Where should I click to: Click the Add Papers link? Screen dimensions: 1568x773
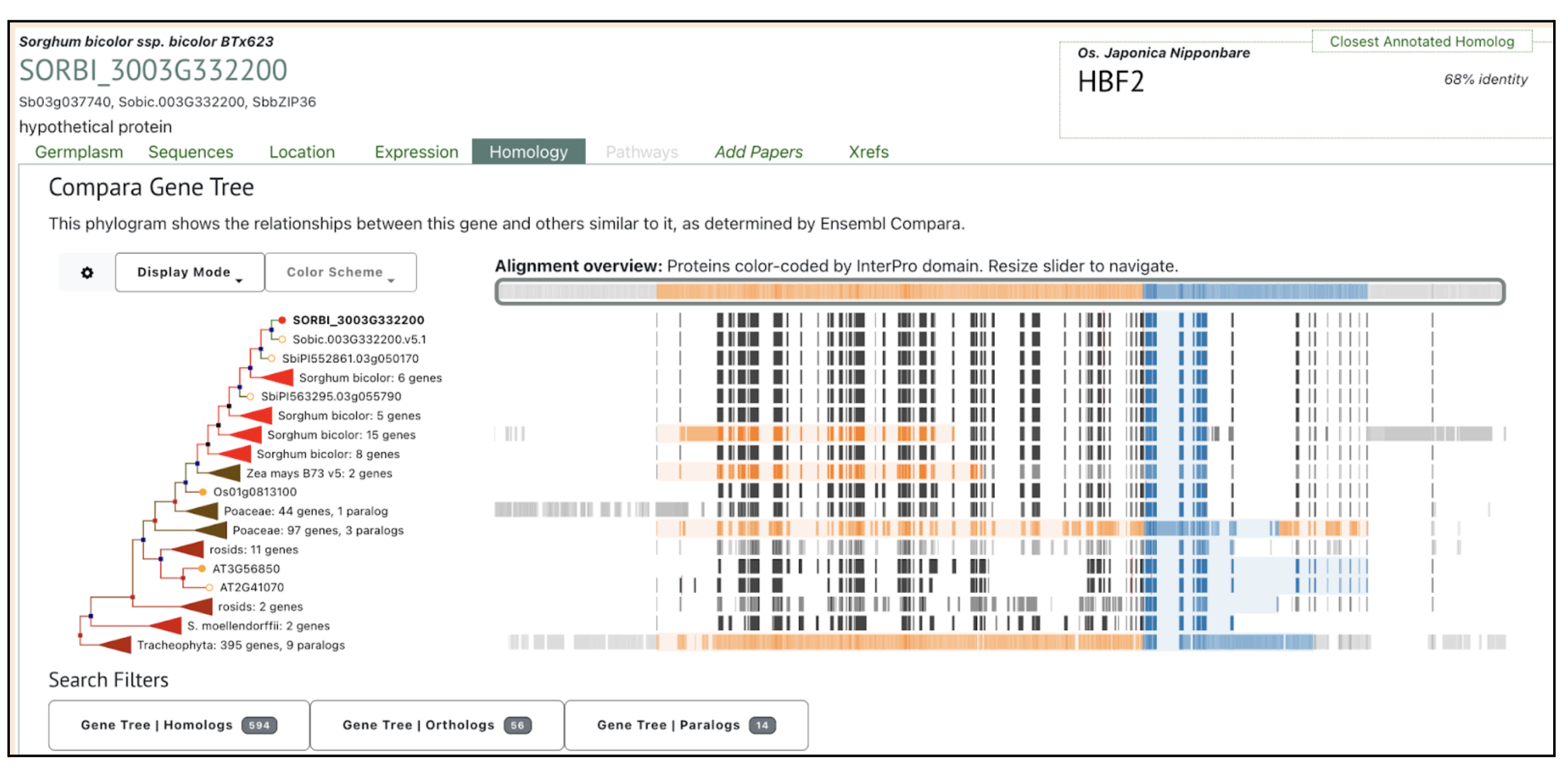point(758,152)
